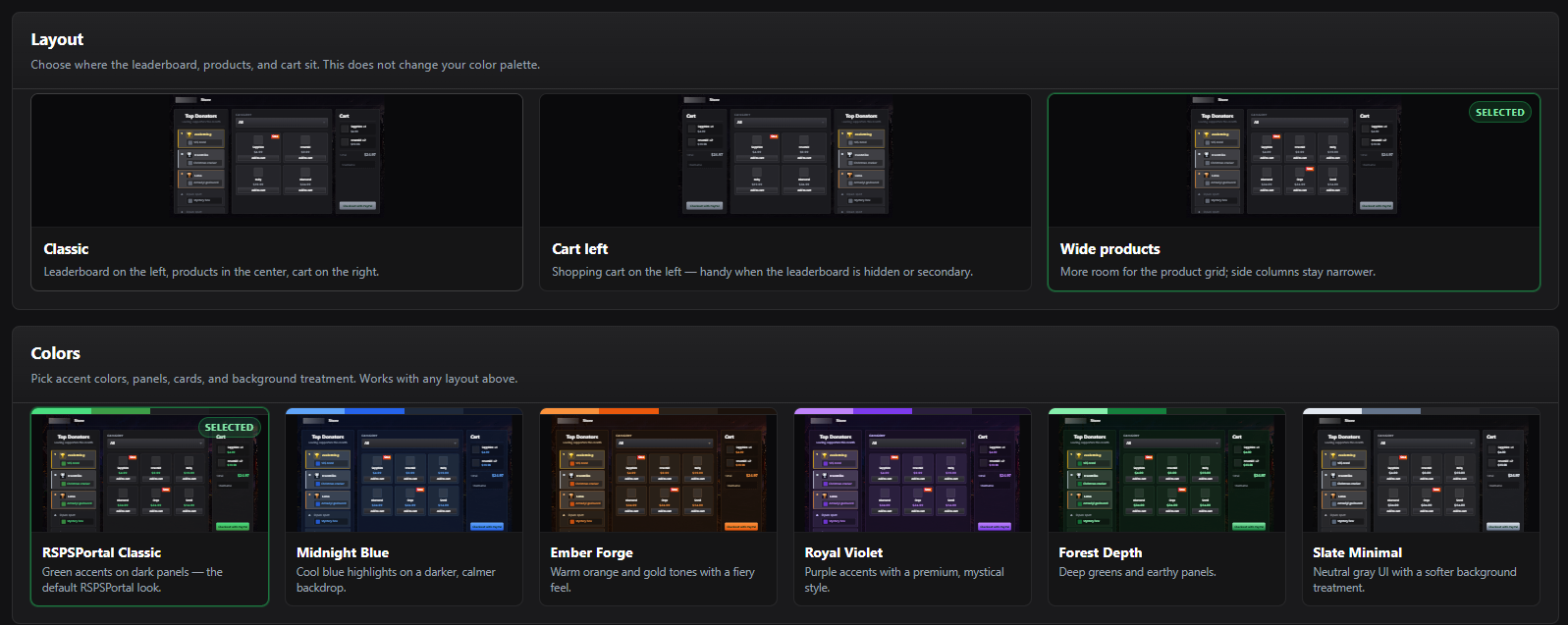This screenshot has width=1568, height=625.
Task: Pick the RSPSPortal Classic color theme preview
Action: tap(150, 473)
